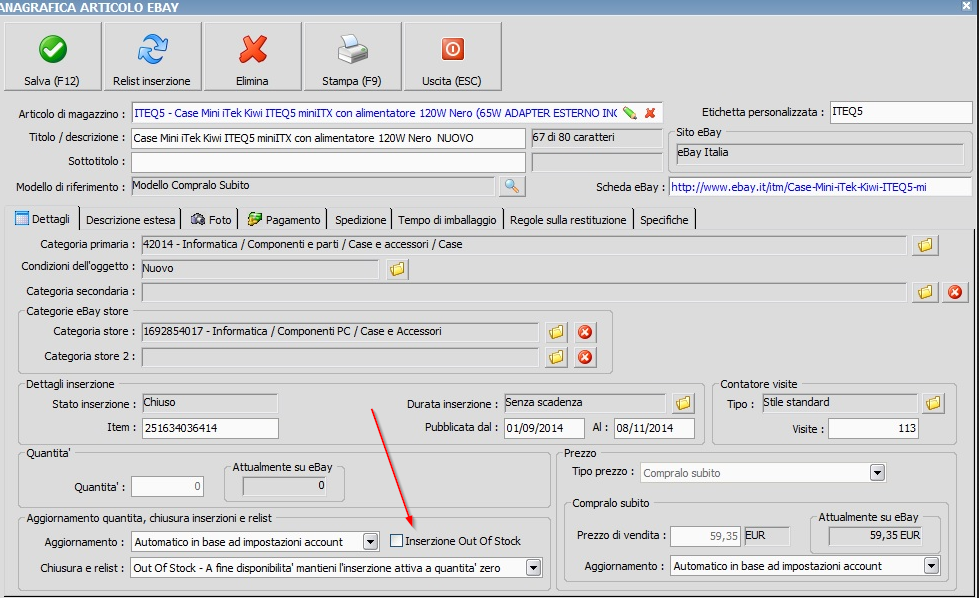This screenshot has width=979, height=598.
Task: Browse Categoria store with its folder icon
Action: (x=556, y=332)
